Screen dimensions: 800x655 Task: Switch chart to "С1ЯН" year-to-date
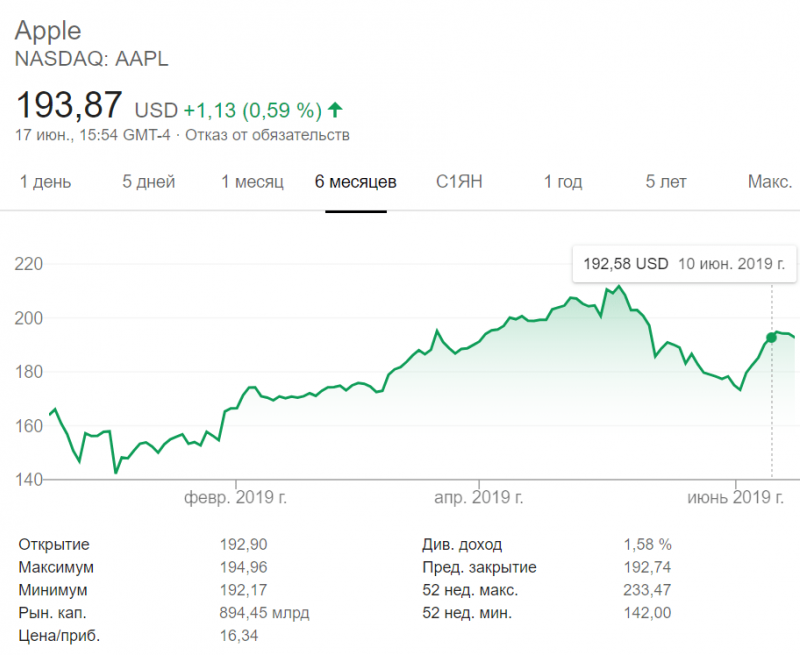click(459, 182)
